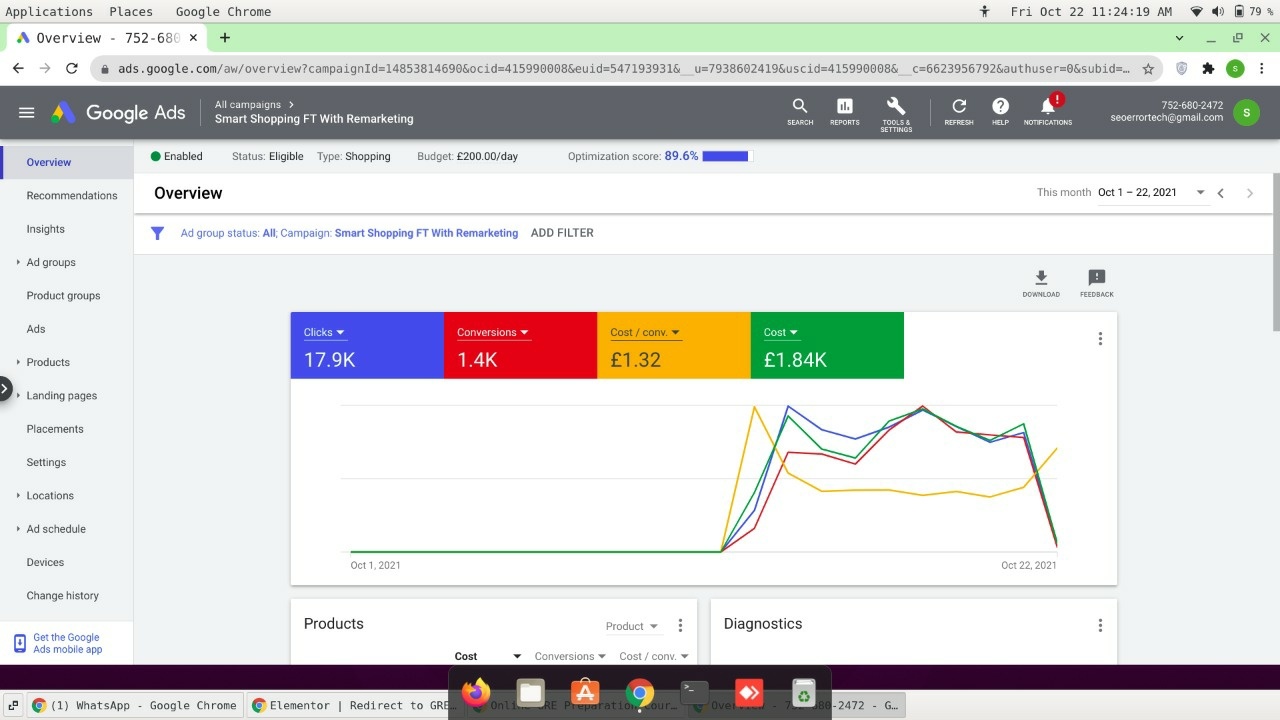Click the blue filter funnel icon

click(157, 233)
